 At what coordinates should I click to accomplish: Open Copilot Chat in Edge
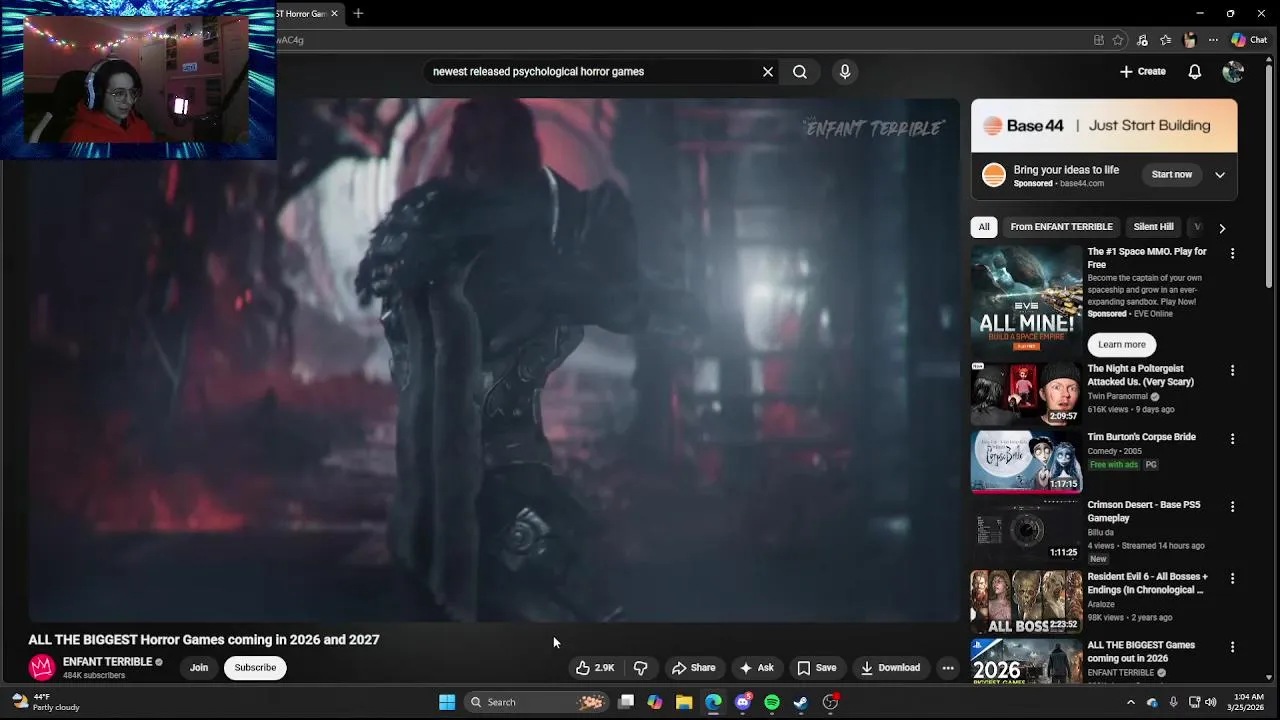pos(1249,40)
